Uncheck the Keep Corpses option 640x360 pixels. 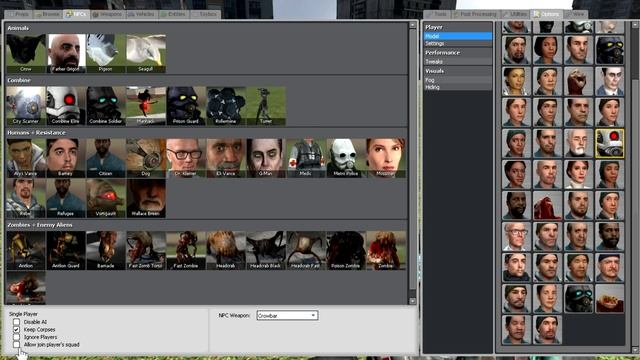pos(16,329)
